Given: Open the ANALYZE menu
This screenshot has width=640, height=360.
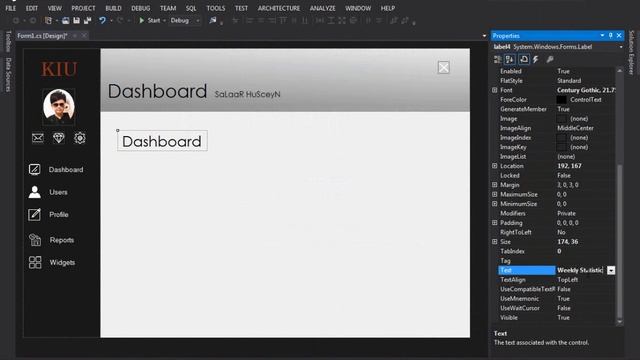Looking at the screenshot, I should pos(322,8).
